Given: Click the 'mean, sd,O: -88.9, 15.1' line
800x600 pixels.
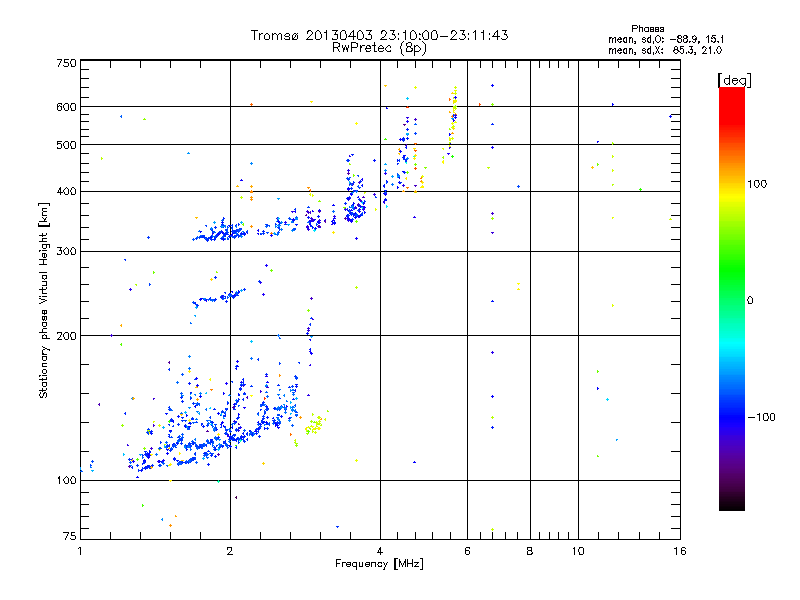Looking at the screenshot, I should (666, 39).
